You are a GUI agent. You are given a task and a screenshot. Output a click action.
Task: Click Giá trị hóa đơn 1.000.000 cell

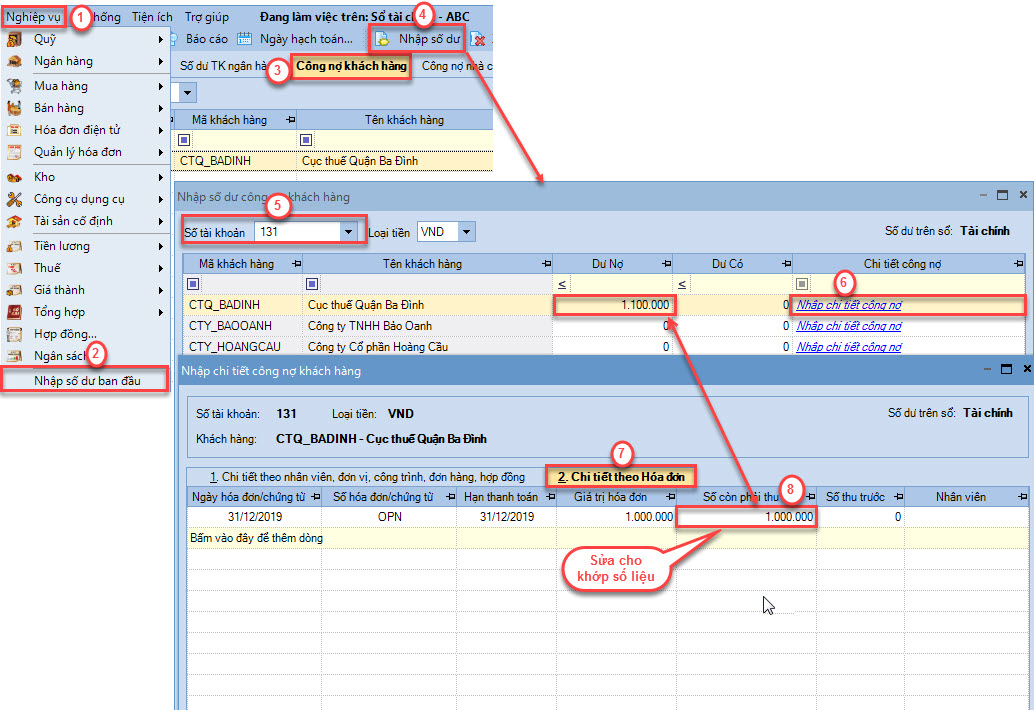[616, 517]
